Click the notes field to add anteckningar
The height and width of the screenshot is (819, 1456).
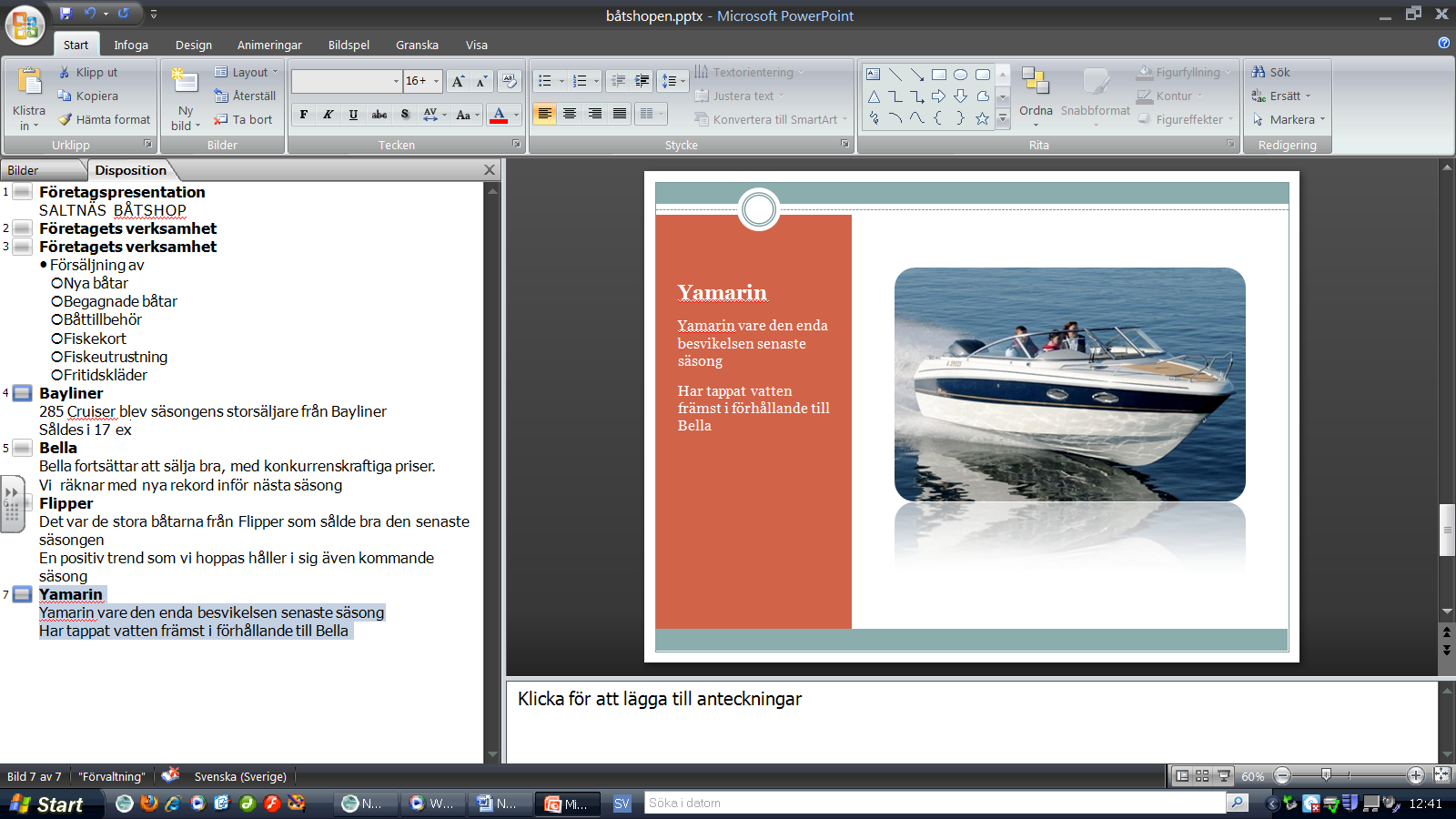tap(972, 722)
